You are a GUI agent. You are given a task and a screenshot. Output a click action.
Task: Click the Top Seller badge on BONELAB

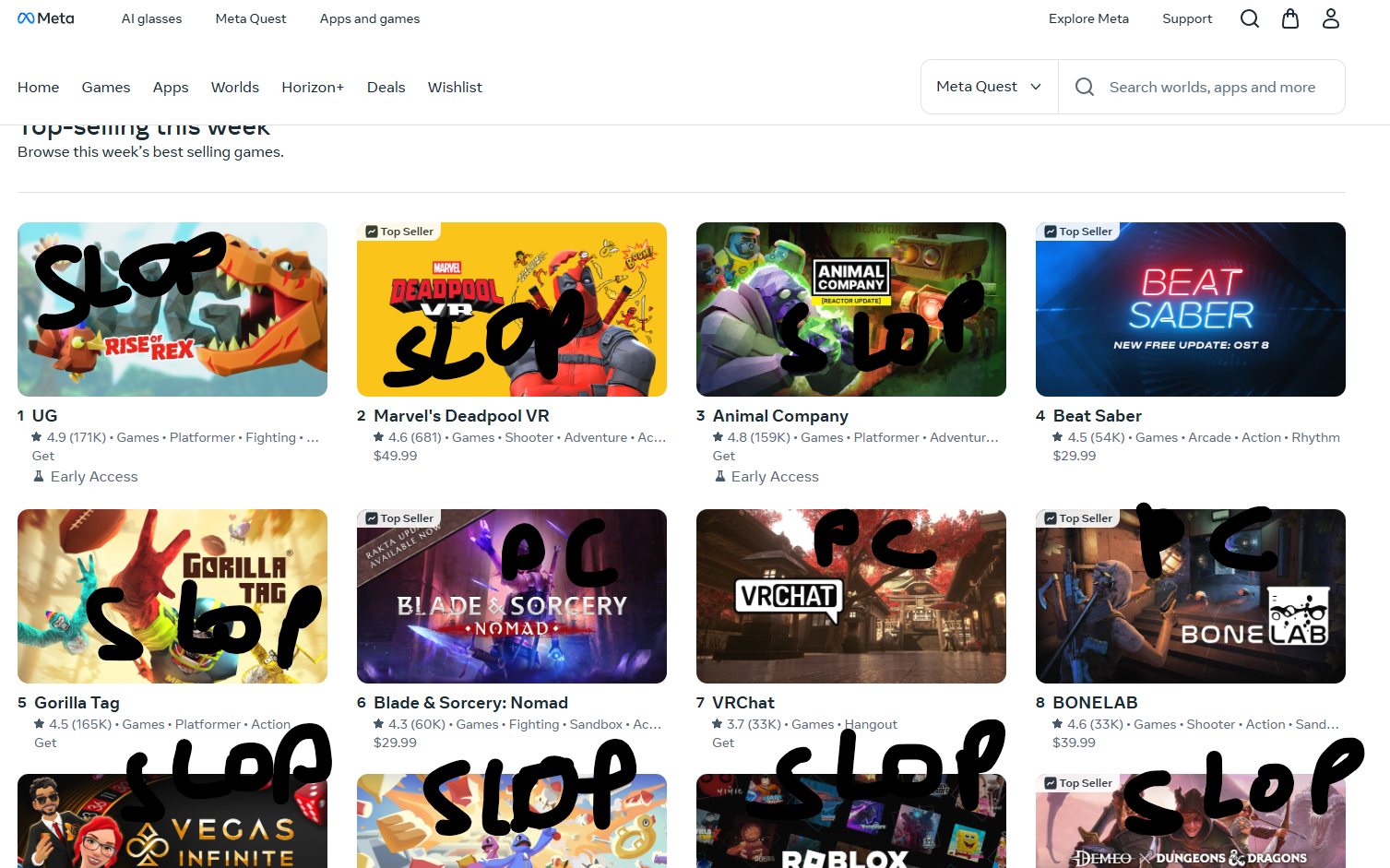tap(1078, 518)
